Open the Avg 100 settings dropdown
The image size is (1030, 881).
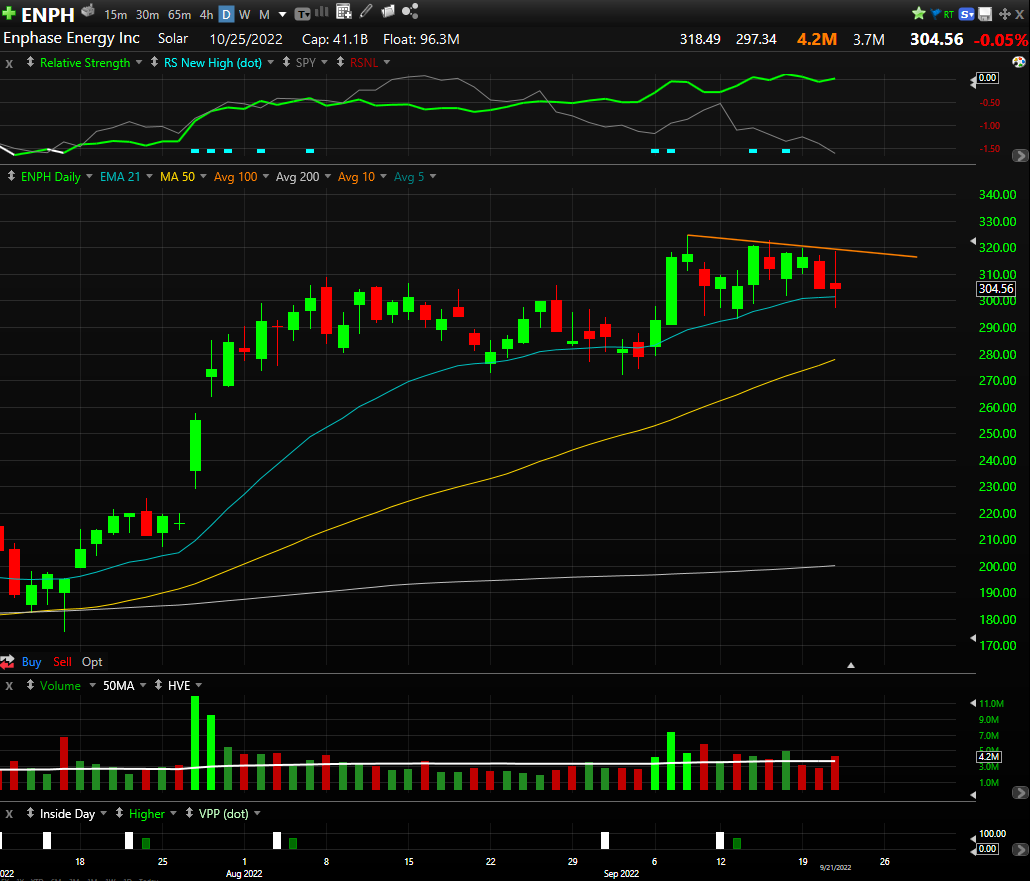click(265, 177)
